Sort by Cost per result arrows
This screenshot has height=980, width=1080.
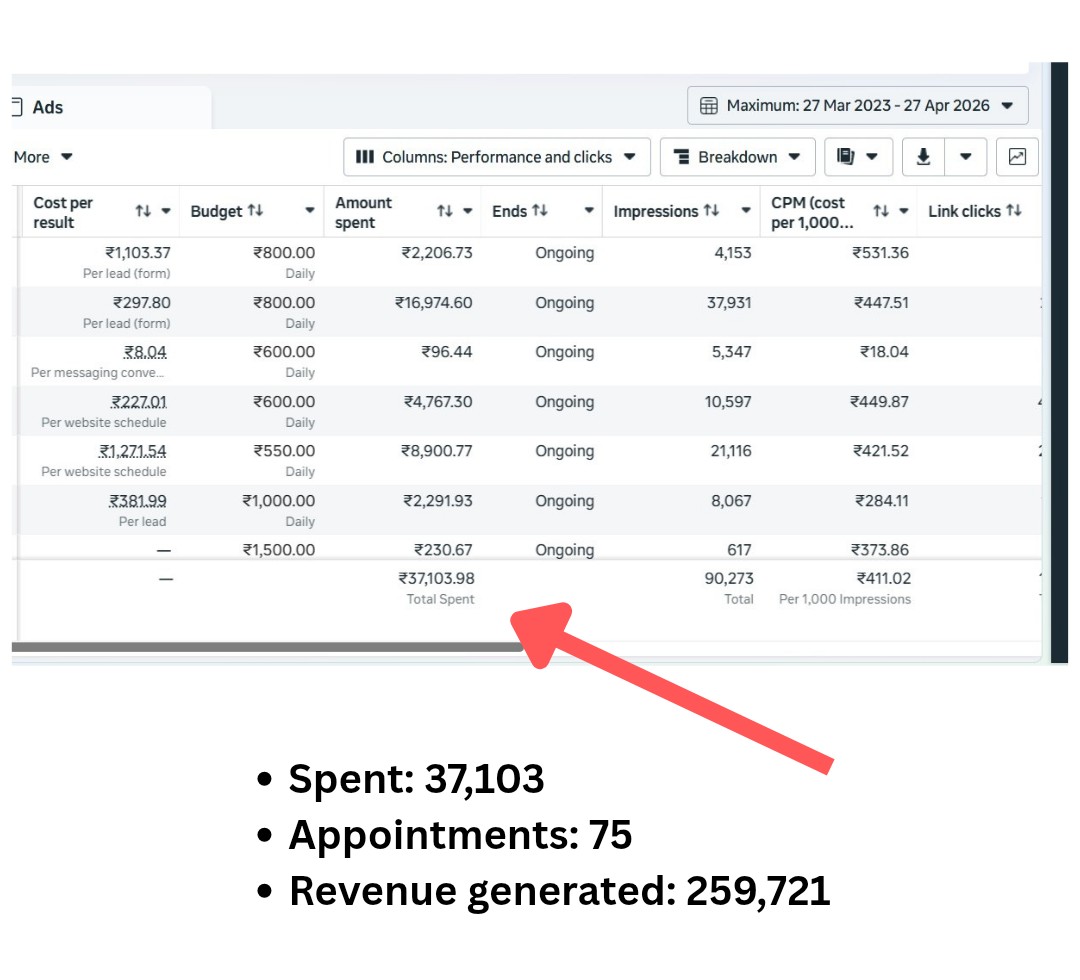point(143,212)
